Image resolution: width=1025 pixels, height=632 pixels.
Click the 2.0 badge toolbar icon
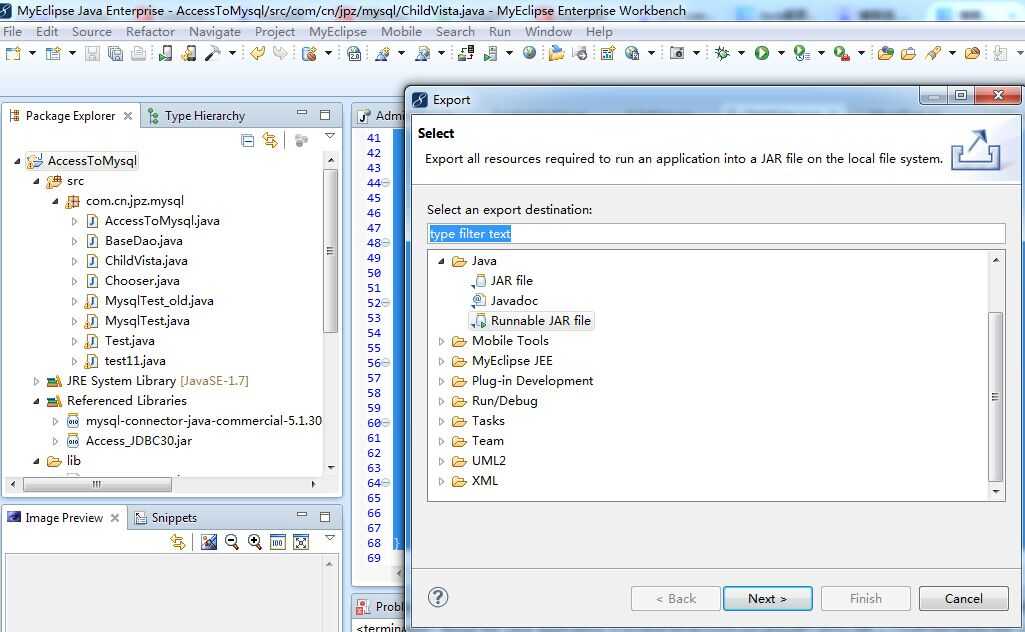pyautogui.click(x=354, y=54)
